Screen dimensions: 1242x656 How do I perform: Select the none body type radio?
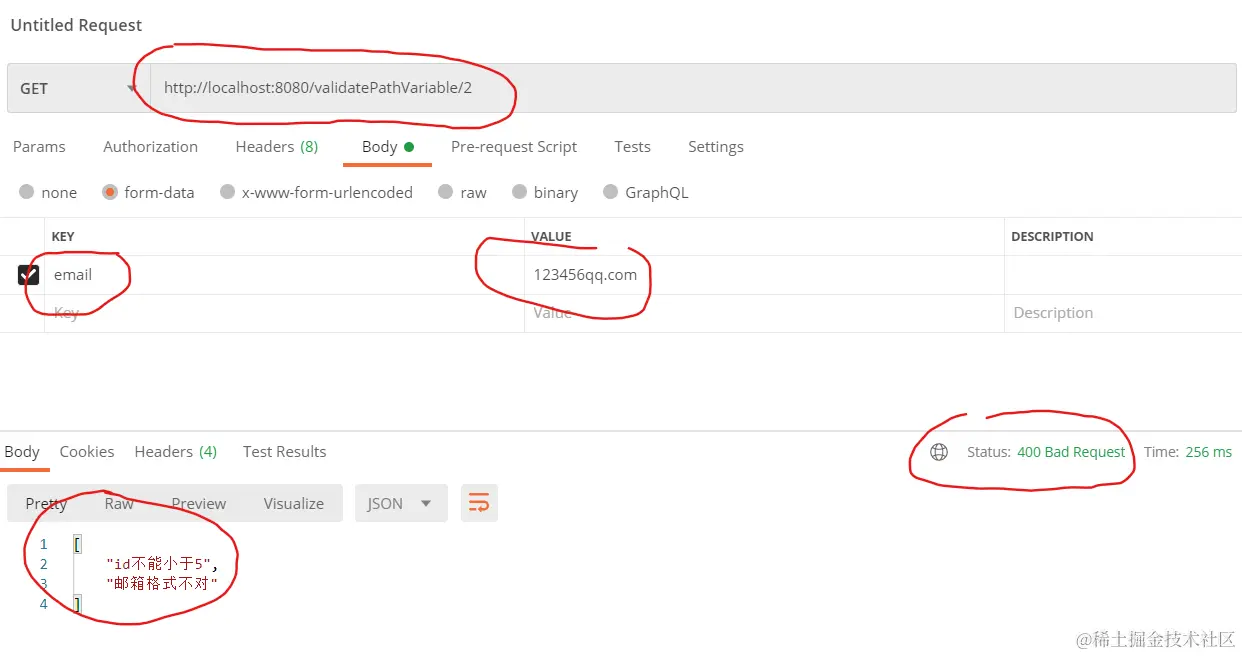click(26, 192)
